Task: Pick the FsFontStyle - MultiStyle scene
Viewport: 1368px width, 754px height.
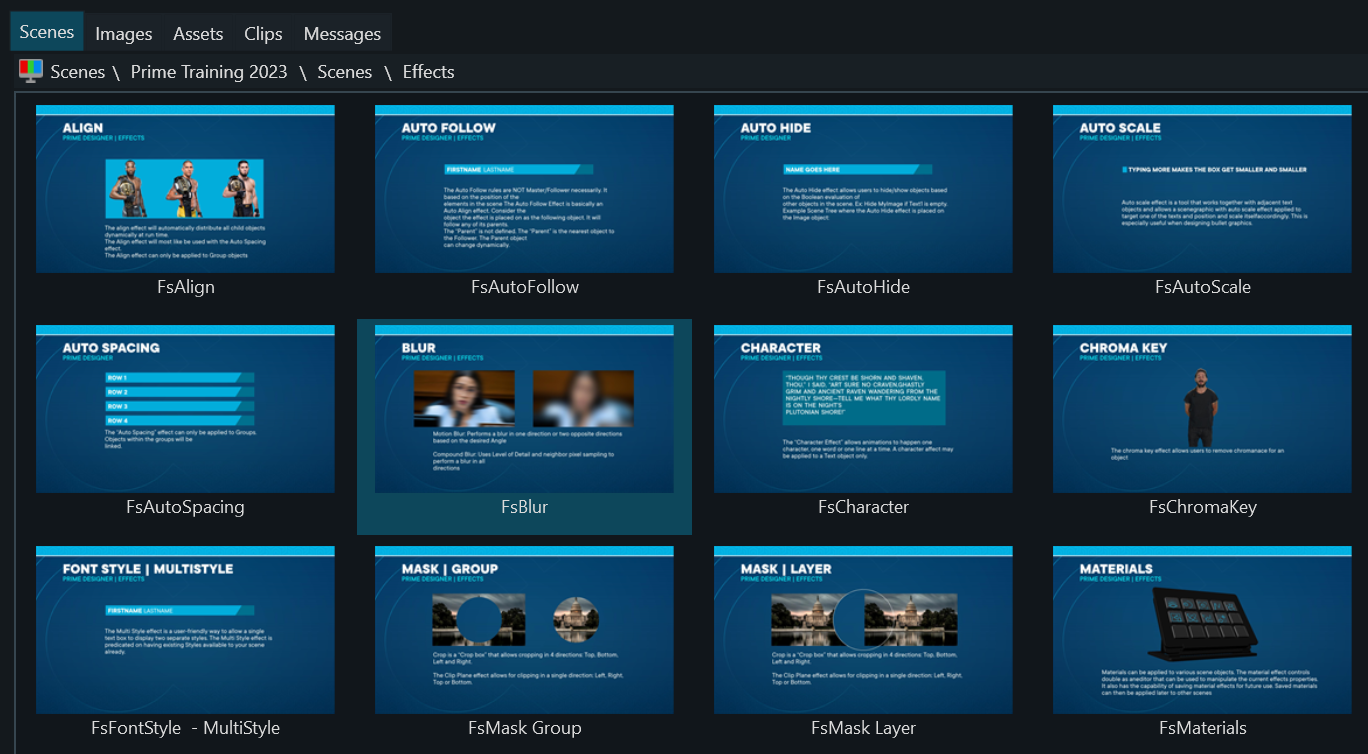Action: click(185, 630)
